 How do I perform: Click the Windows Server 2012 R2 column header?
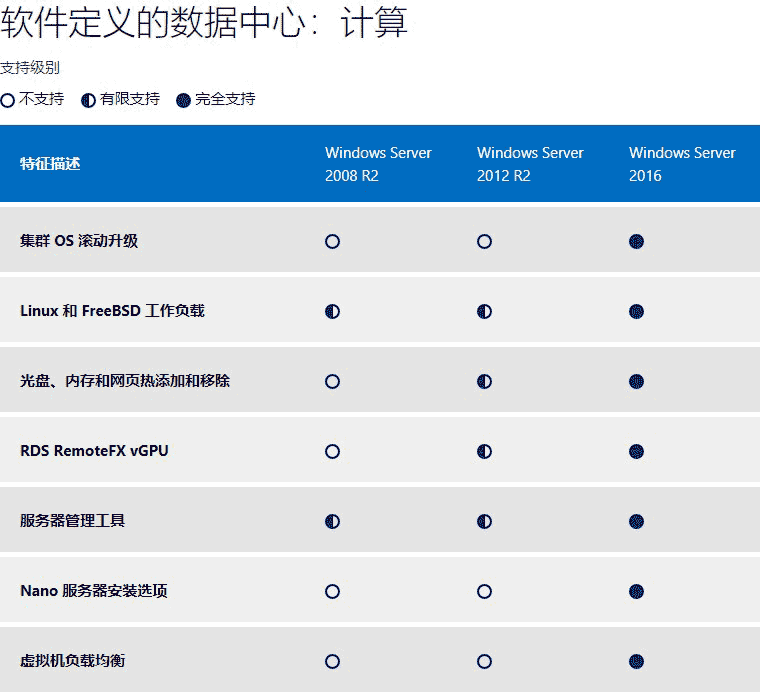(x=530, y=164)
